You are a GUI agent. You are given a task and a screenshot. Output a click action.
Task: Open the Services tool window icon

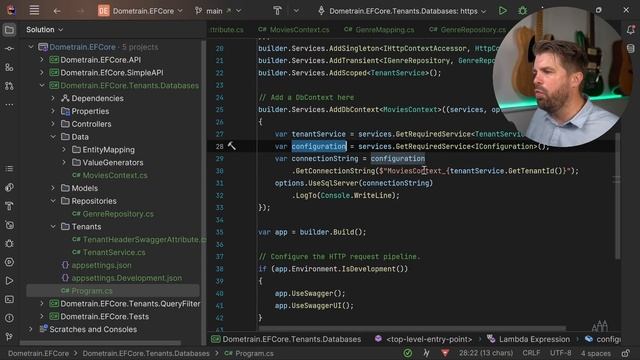coord(9,262)
